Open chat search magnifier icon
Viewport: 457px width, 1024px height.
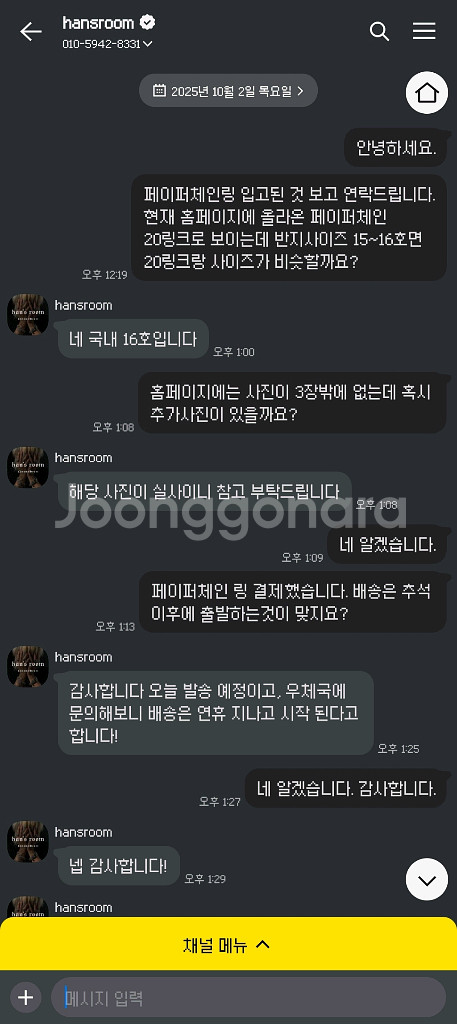379,31
